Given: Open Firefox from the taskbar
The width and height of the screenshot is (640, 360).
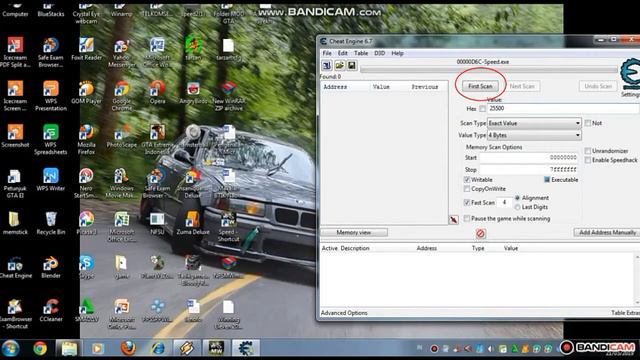Looking at the screenshot, I should point(128,349).
